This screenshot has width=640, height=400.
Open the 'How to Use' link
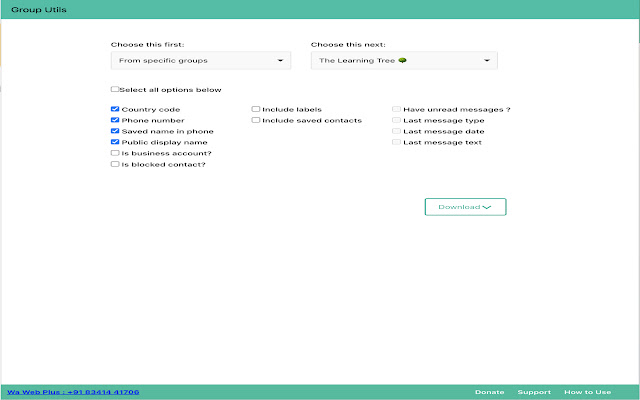pos(587,392)
